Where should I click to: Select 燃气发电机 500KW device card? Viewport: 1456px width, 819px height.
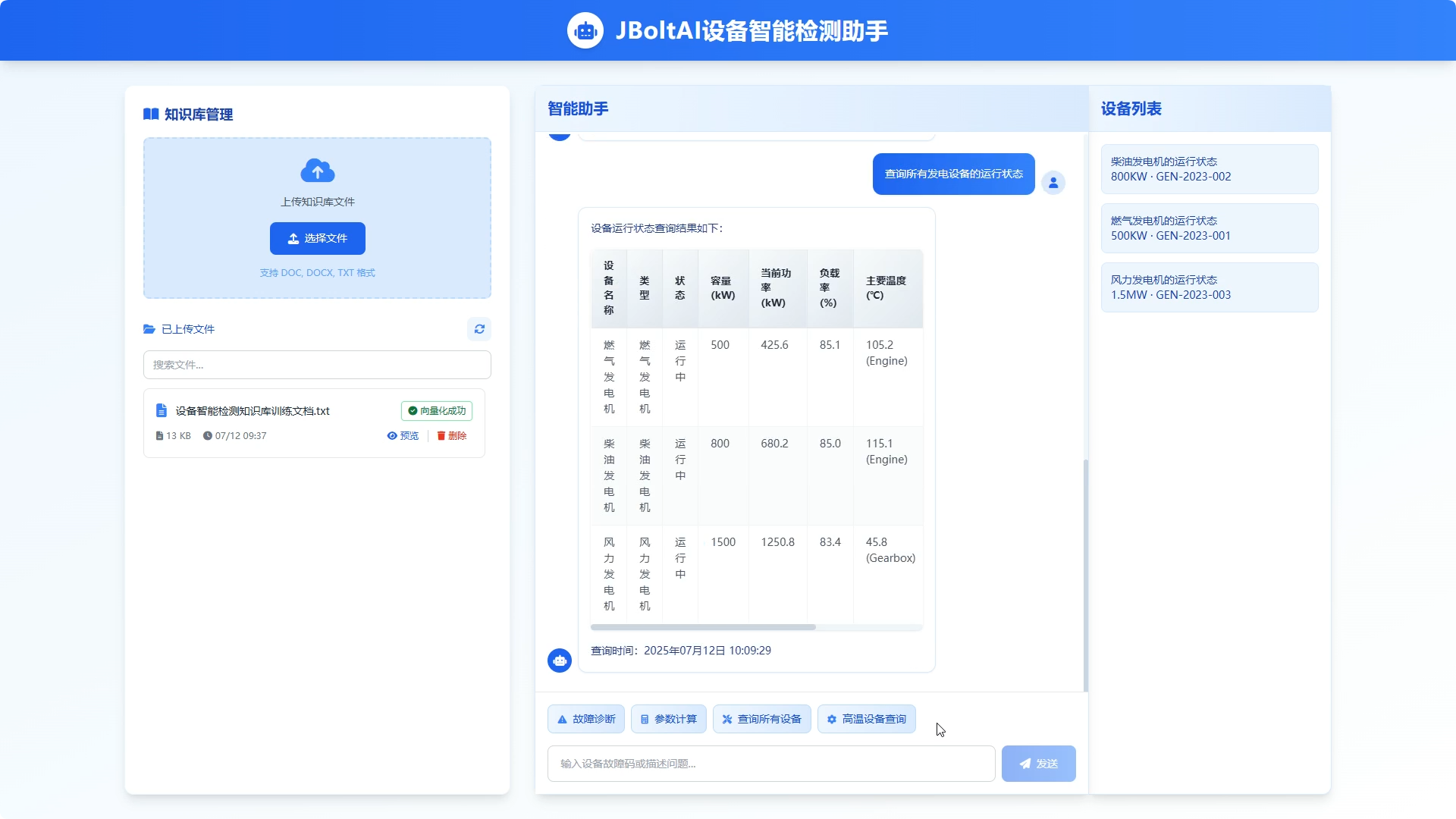1210,228
